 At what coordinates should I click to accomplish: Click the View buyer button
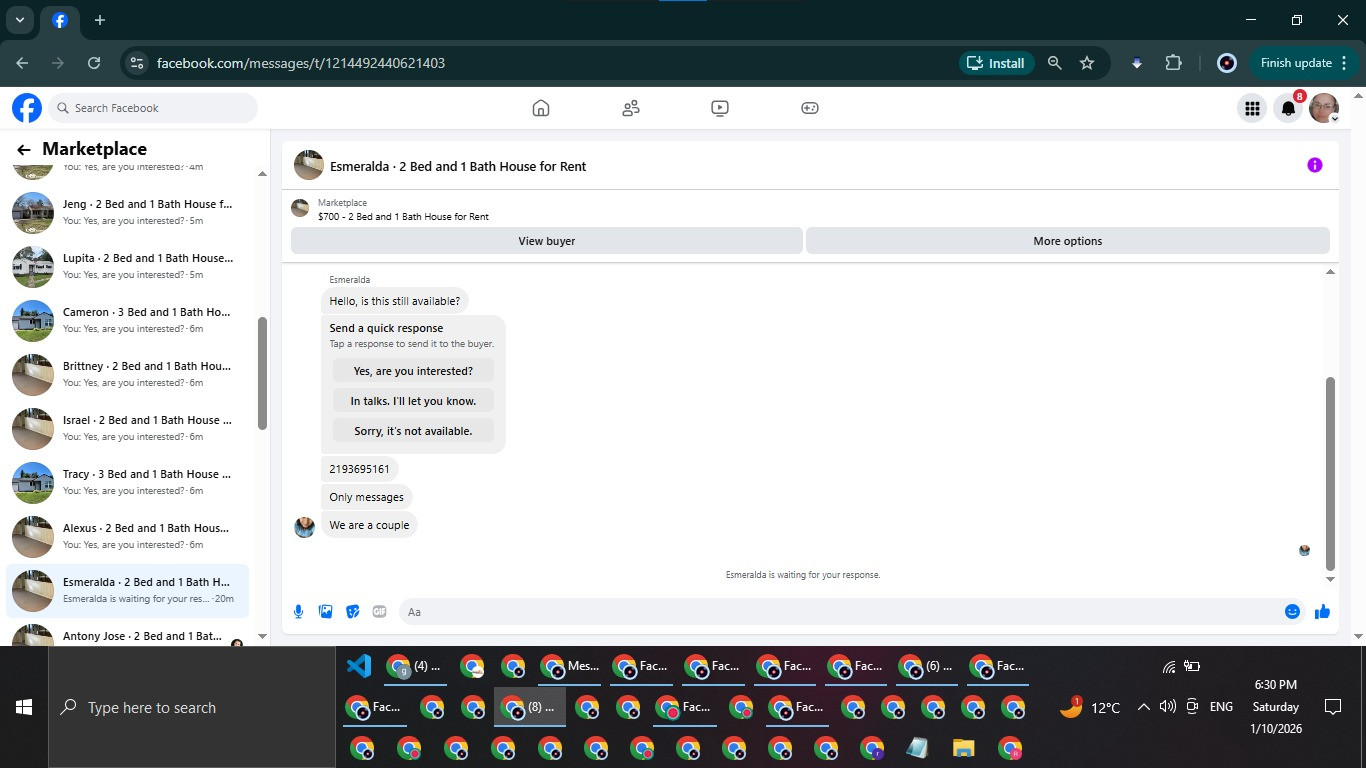click(546, 241)
